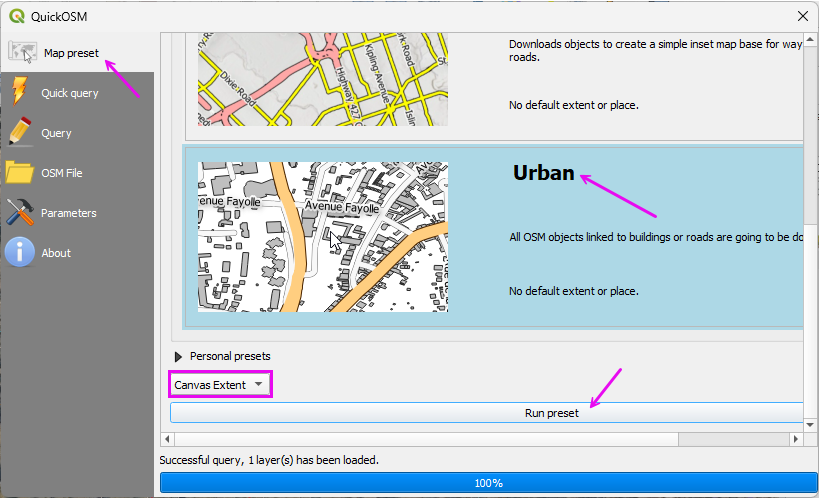Image resolution: width=819 pixels, height=498 pixels.
Task: Open the Parameters tab
Action: click(68, 213)
